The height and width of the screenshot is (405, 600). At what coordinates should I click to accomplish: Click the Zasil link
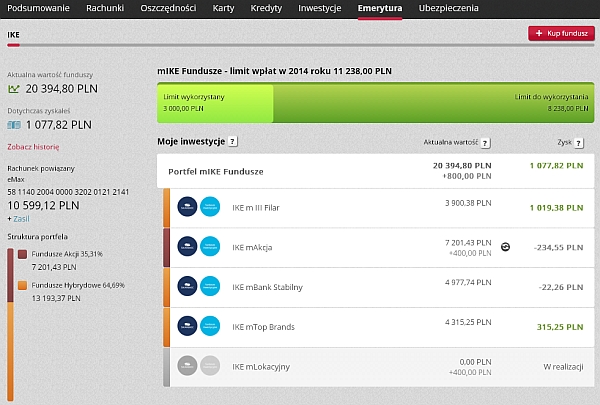coord(21,219)
